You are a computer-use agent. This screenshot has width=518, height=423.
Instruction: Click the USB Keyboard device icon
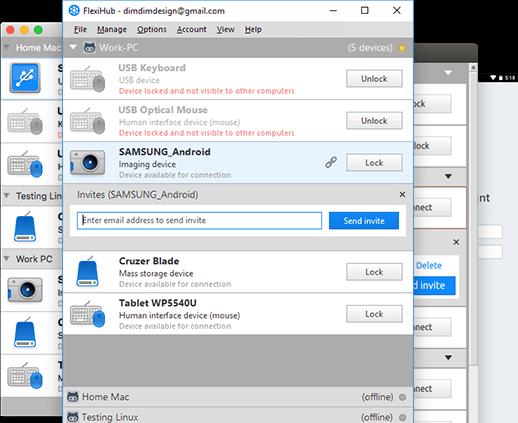tap(87, 79)
